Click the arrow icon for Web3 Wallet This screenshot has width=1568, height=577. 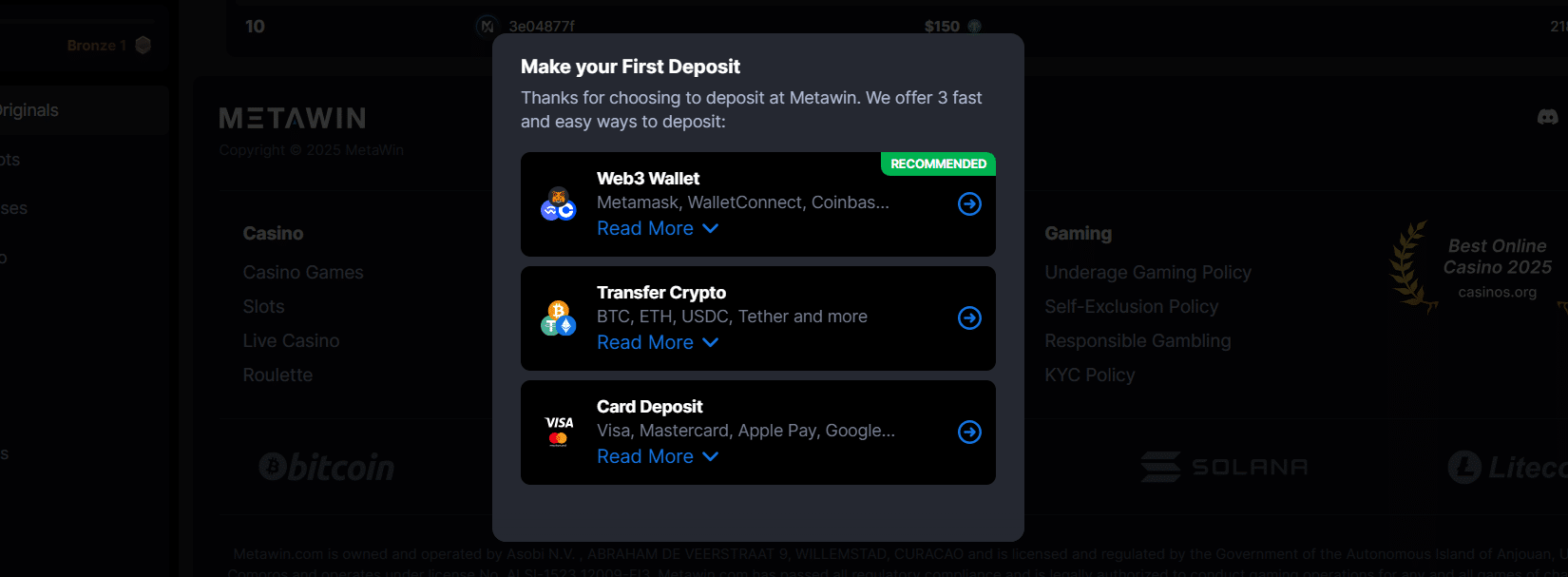click(969, 204)
